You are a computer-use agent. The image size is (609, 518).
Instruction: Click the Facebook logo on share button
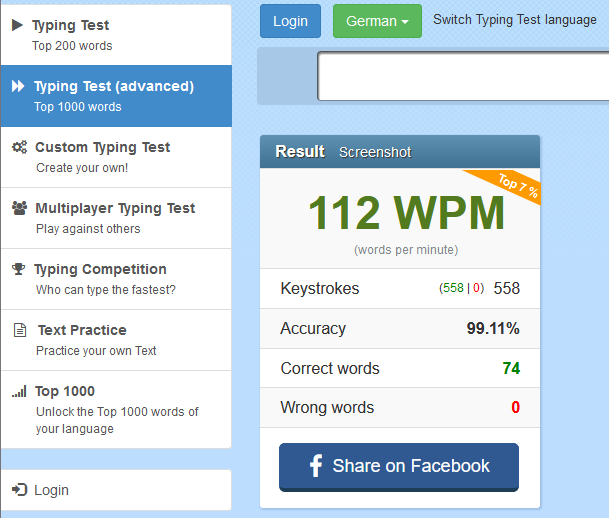[x=314, y=466]
